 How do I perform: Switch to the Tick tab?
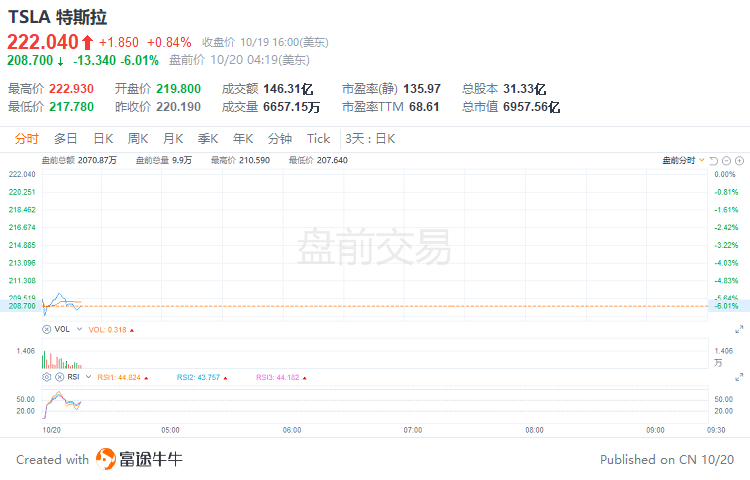pyautogui.click(x=319, y=139)
